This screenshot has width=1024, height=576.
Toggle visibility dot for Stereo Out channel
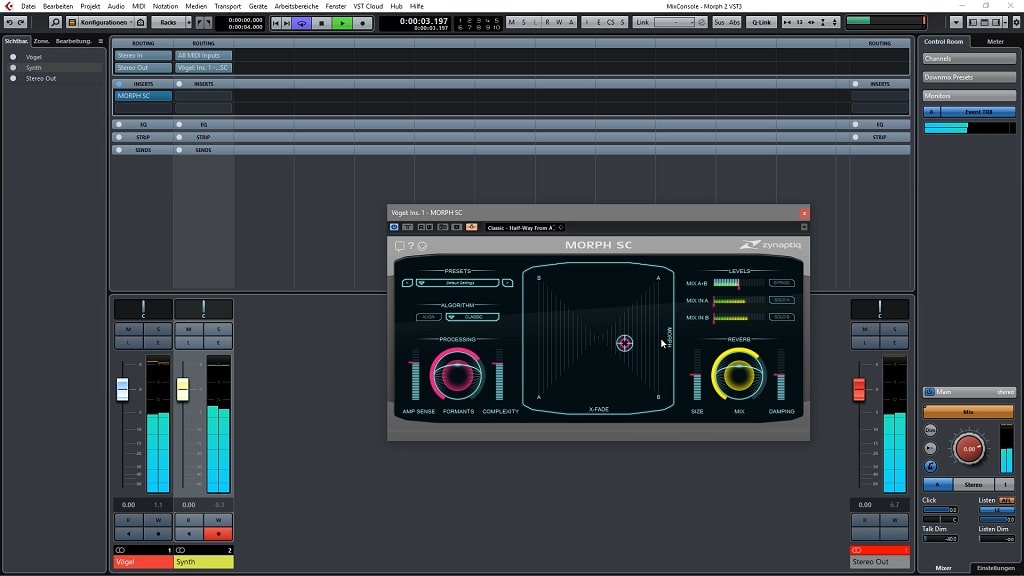click(x=13, y=78)
